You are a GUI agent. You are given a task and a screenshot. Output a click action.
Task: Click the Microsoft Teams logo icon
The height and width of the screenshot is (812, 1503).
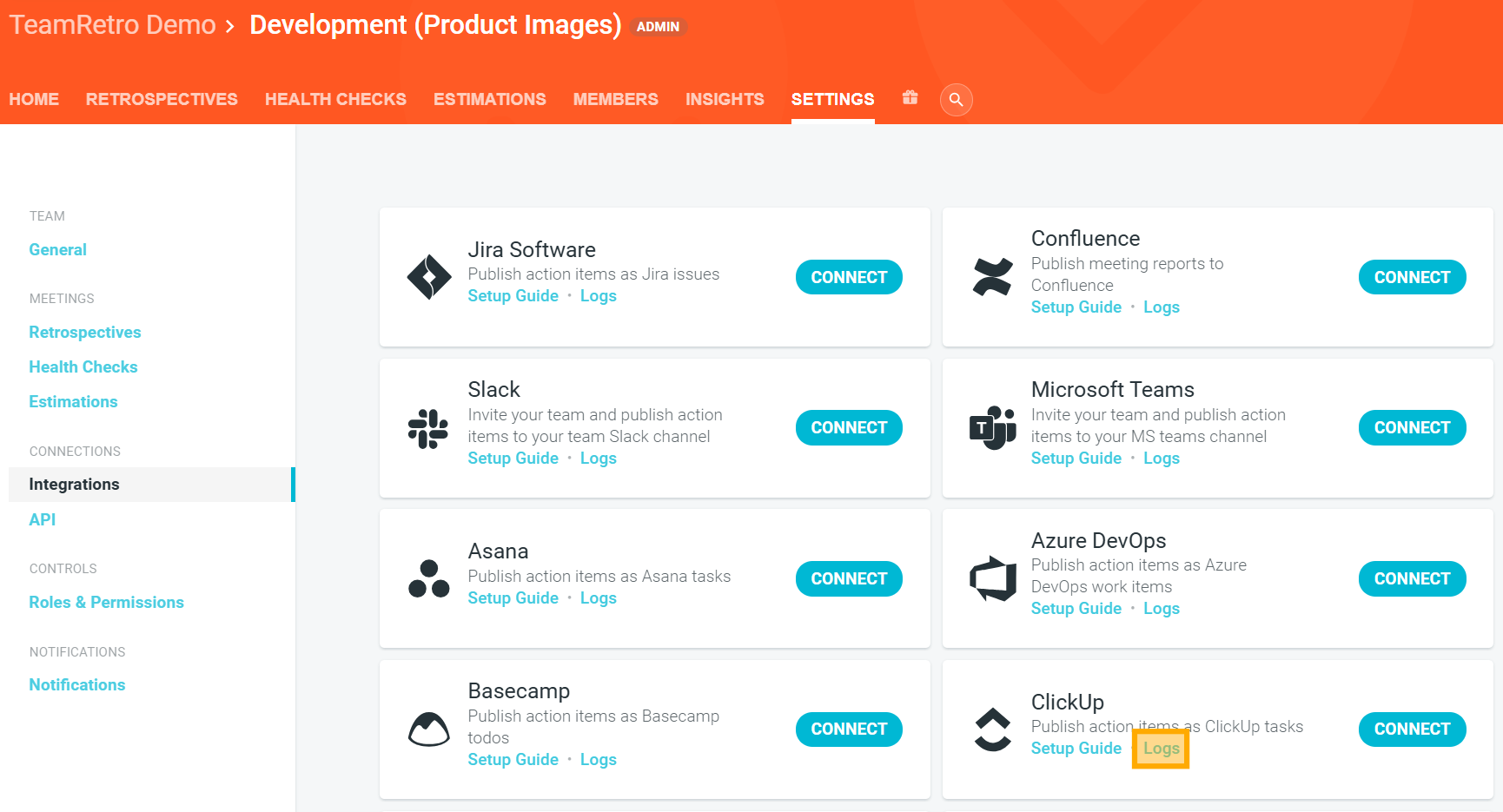click(992, 427)
